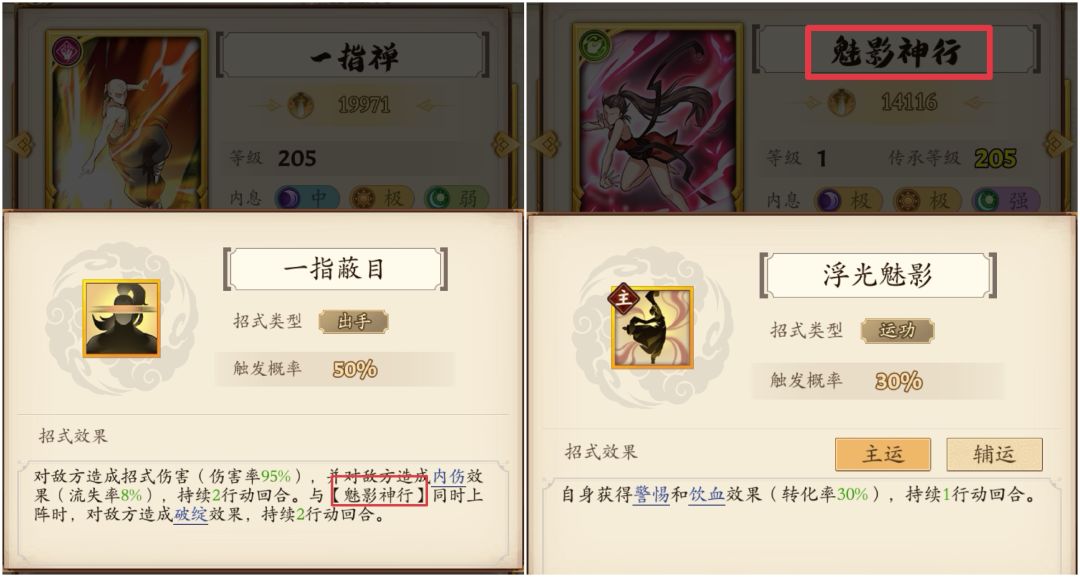
Task: Click the power emblem beside 14116
Action: [x=842, y=103]
